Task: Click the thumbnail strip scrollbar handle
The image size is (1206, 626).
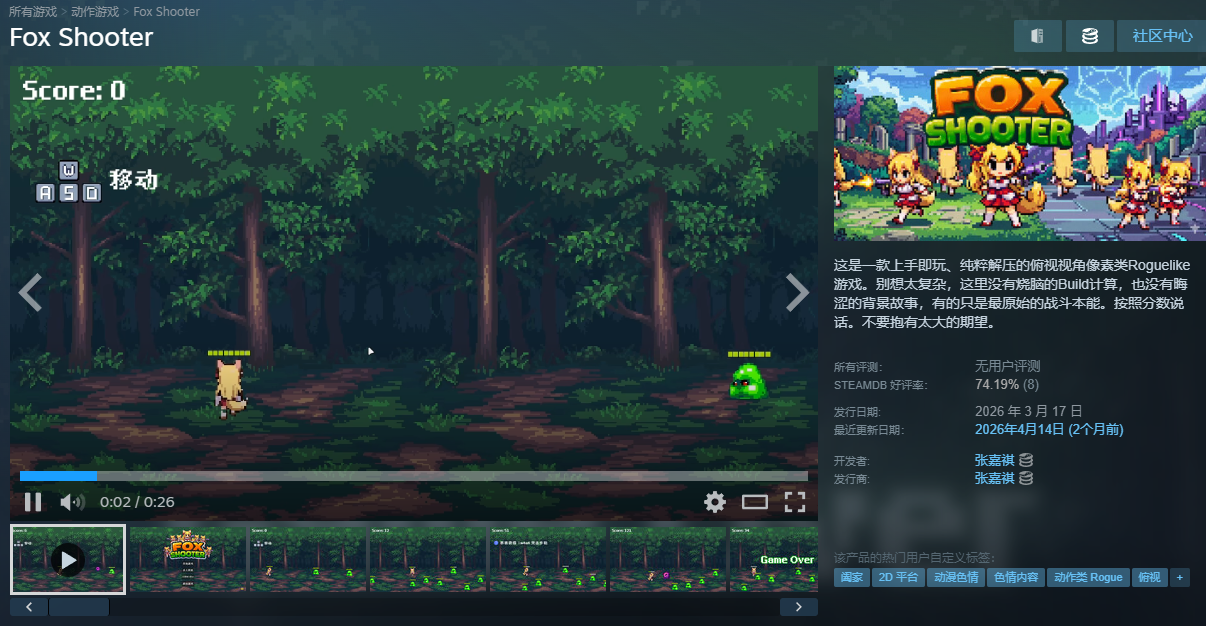Action: point(79,606)
